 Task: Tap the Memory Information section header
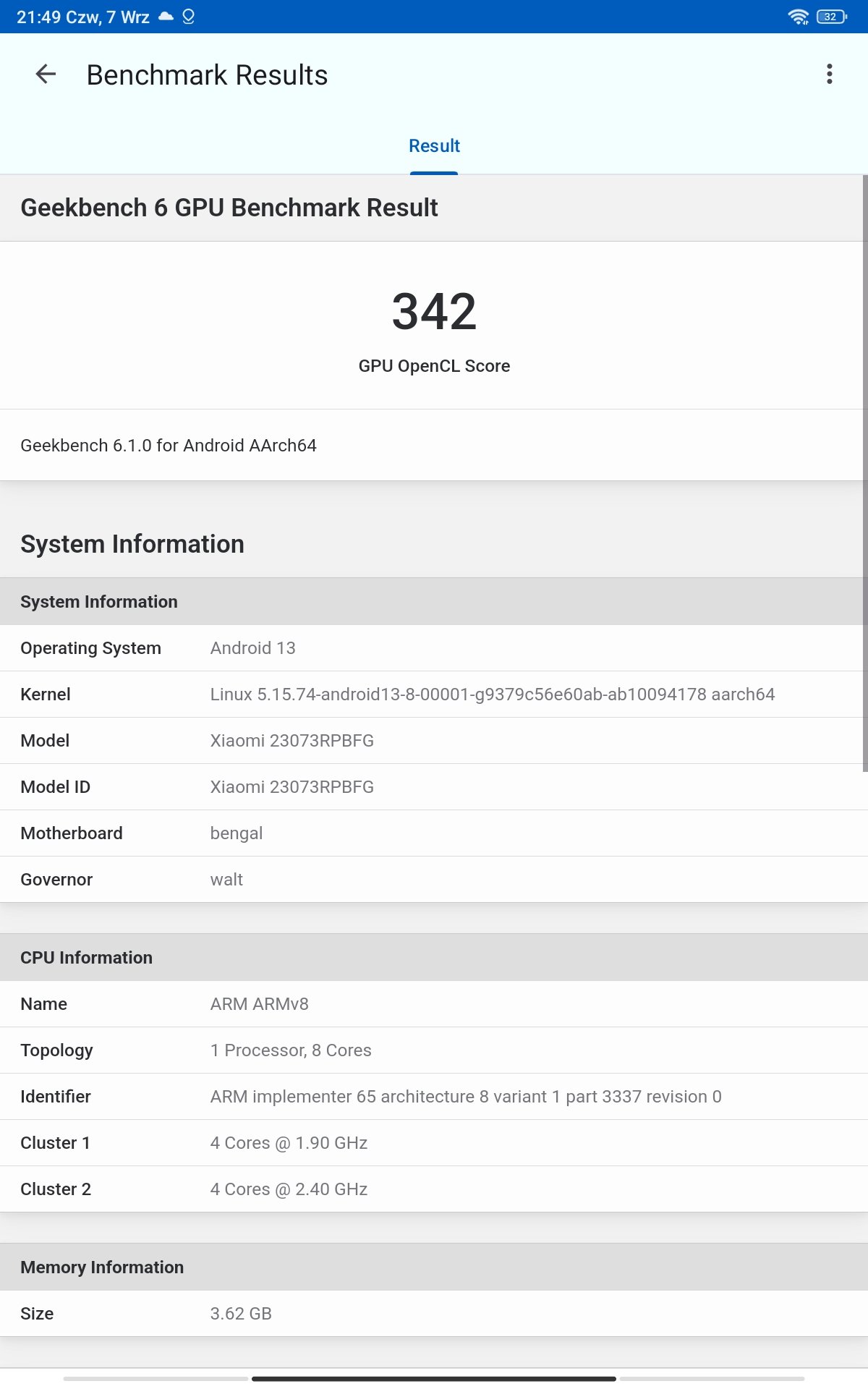point(434,1267)
